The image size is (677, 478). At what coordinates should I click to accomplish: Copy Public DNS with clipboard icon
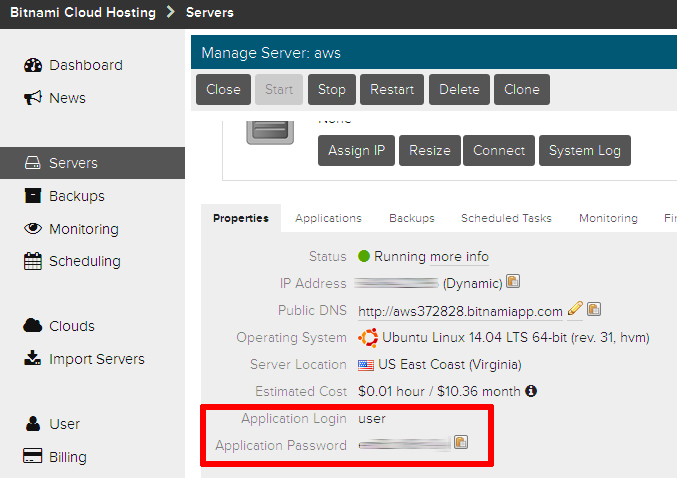pyautogui.click(x=594, y=309)
